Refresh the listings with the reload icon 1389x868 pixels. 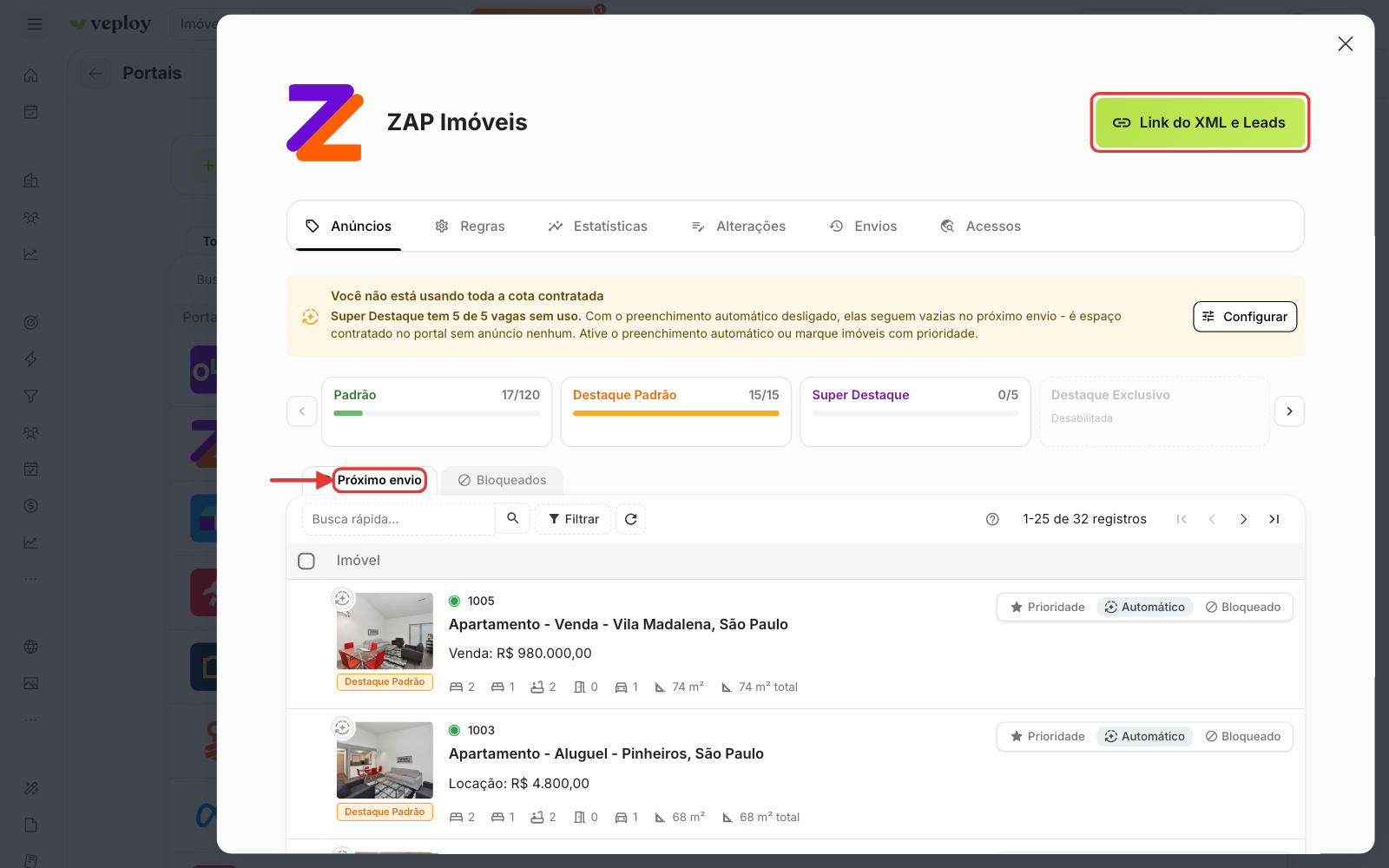pos(631,519)
